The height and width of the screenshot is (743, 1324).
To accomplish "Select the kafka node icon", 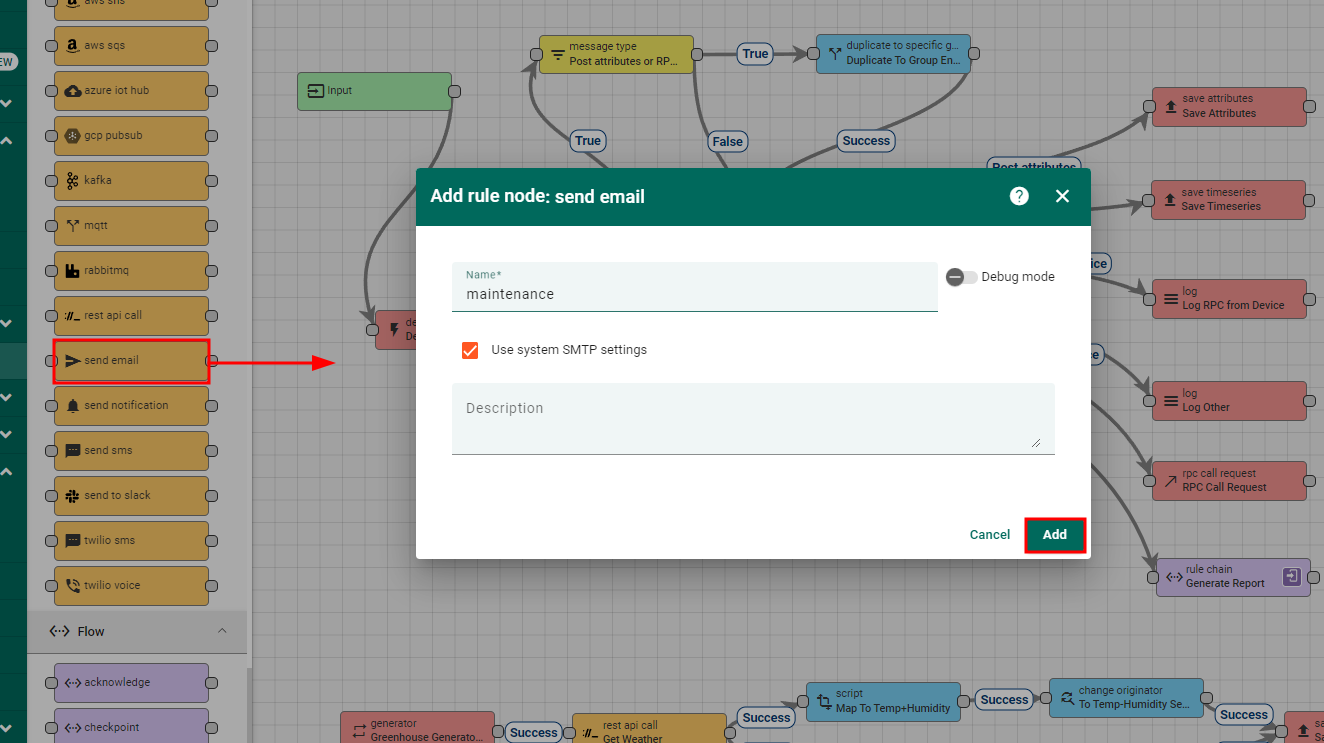I will point(72,181).
